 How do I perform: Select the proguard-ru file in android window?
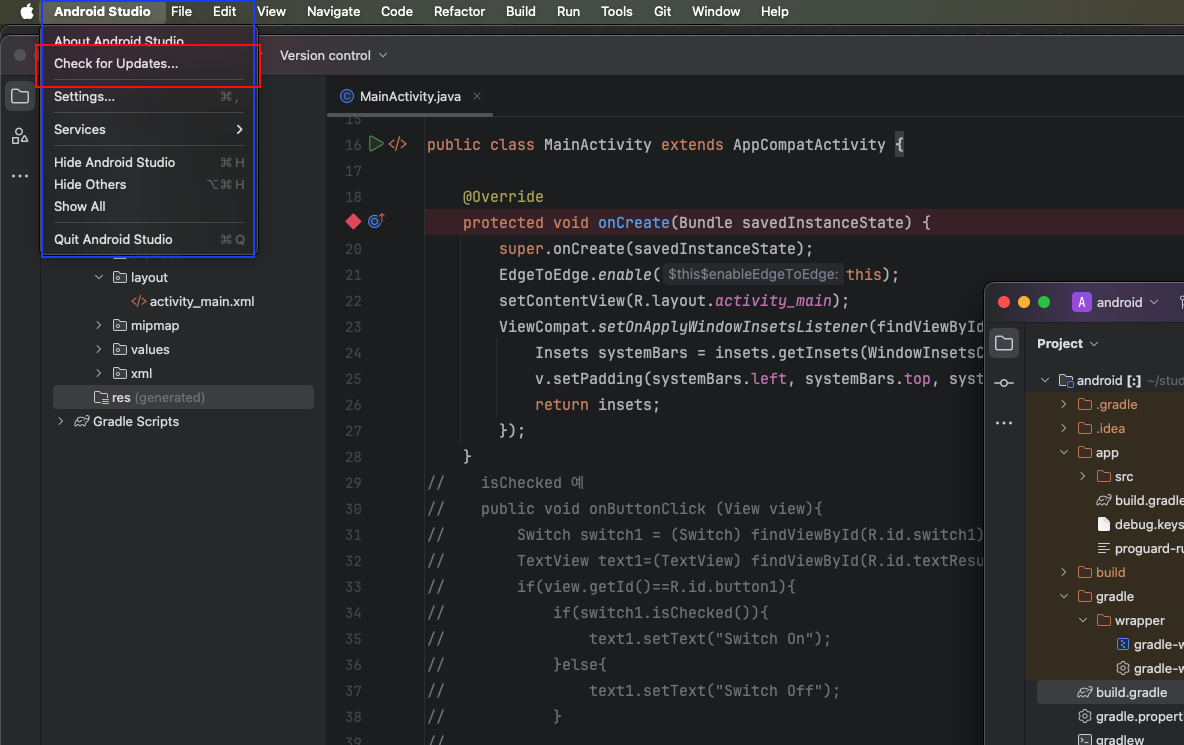1139,549
